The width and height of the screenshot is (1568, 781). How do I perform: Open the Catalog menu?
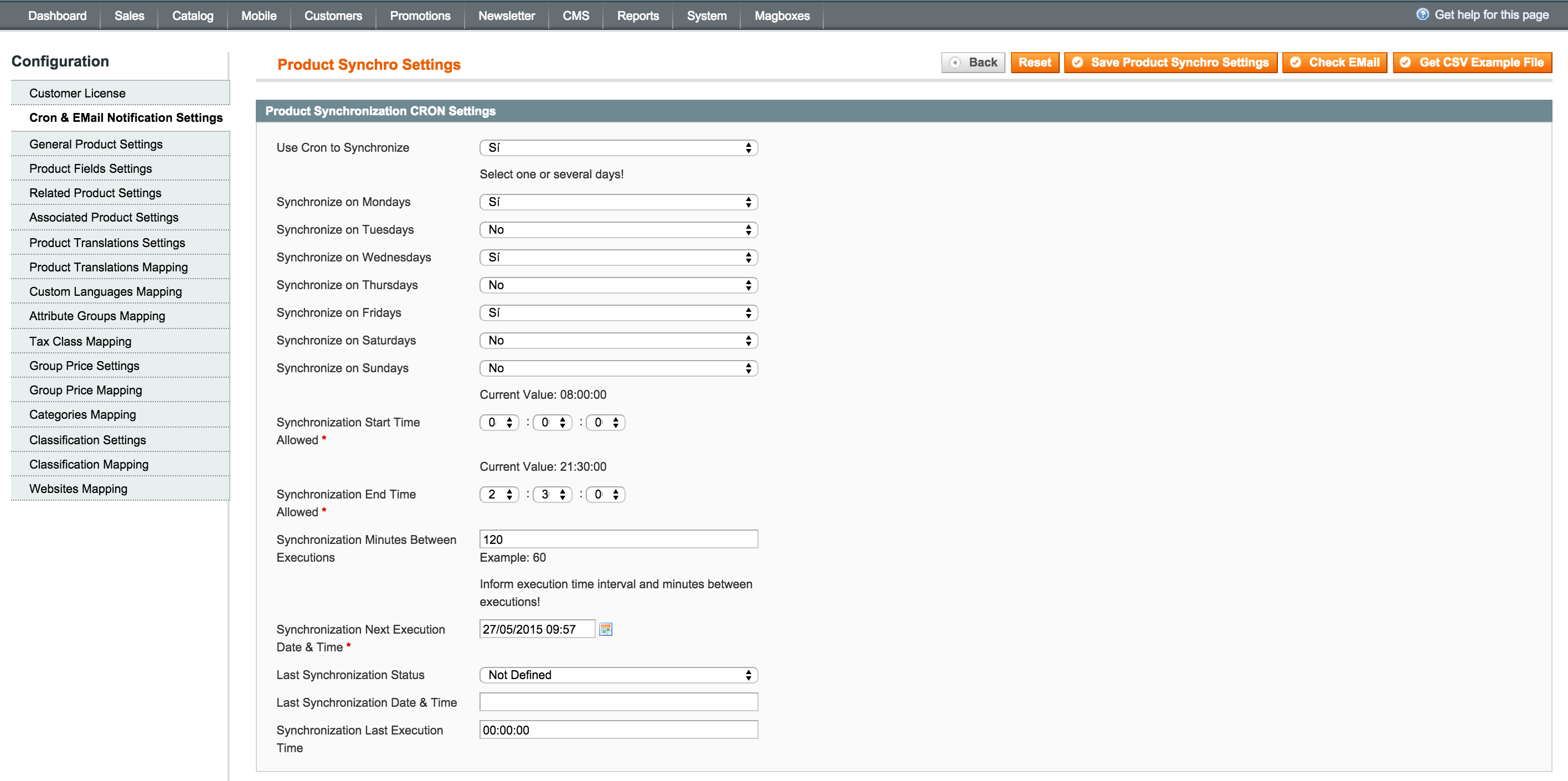(x=192, y=15)
